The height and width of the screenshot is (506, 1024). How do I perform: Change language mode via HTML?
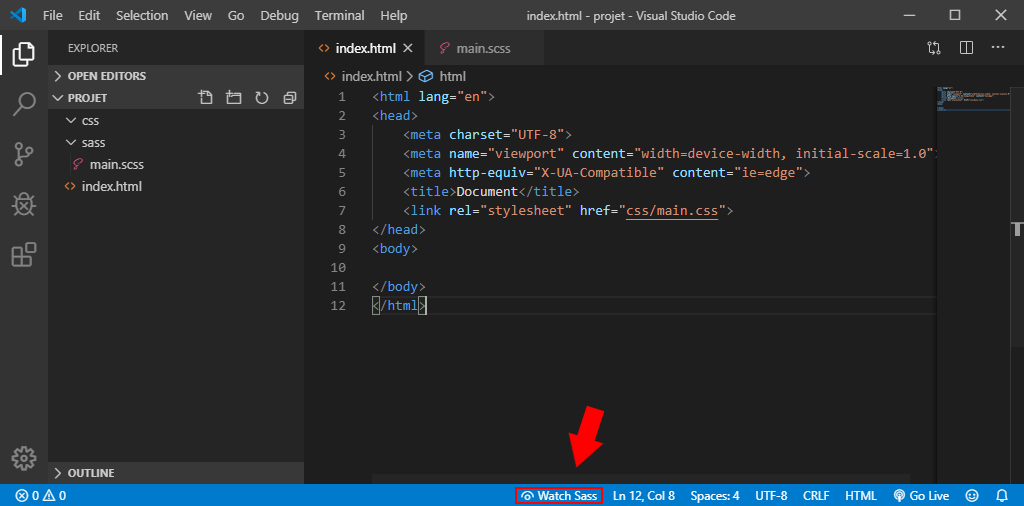coord(861,496)
